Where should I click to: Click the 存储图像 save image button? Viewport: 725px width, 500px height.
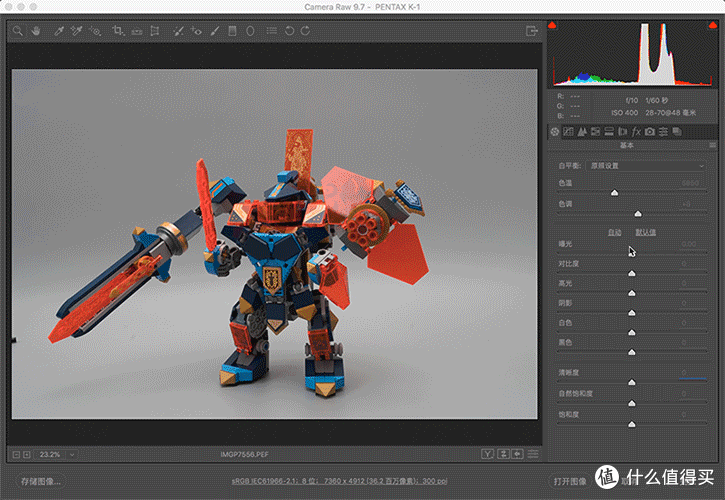point(41,481)
